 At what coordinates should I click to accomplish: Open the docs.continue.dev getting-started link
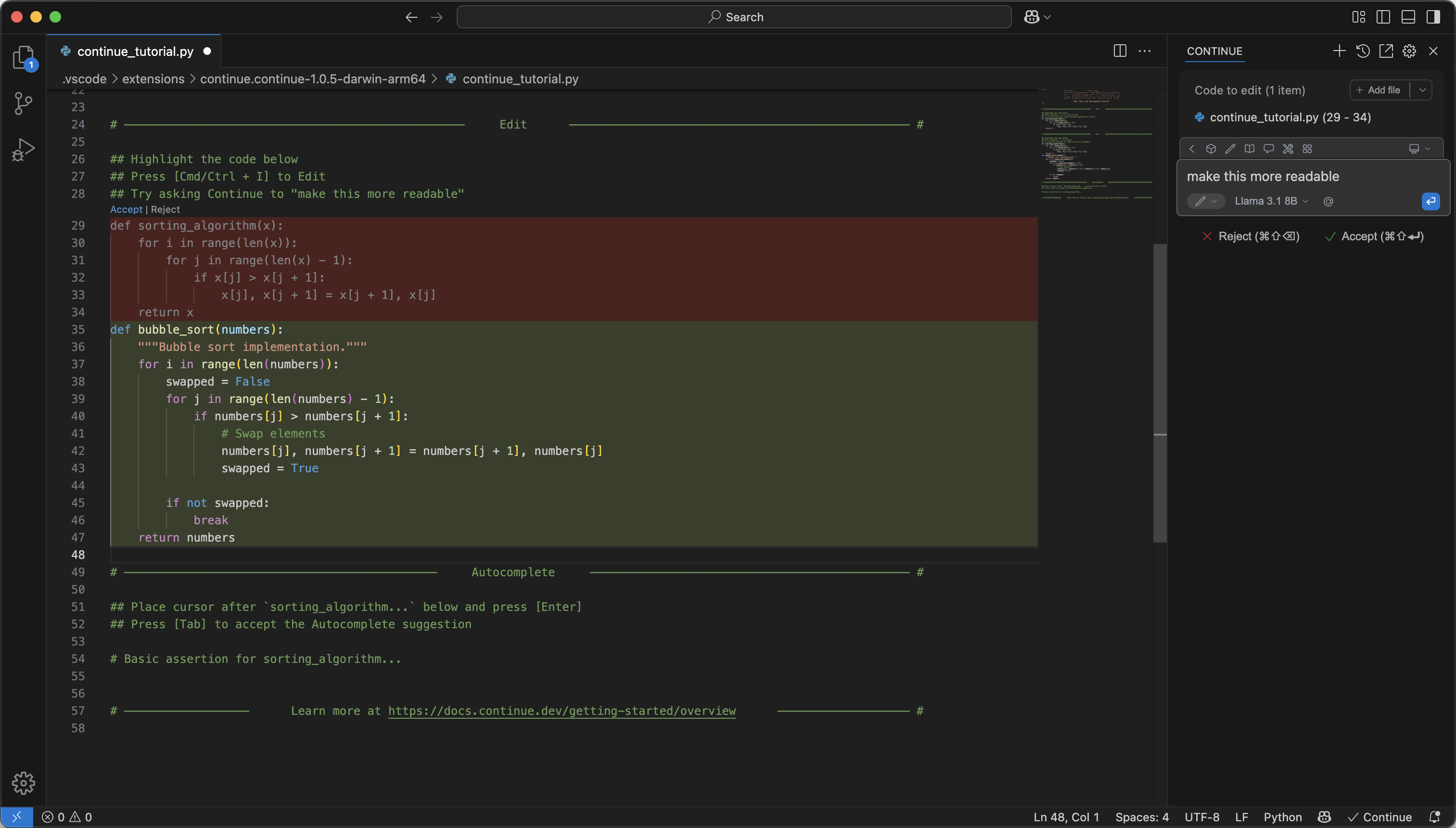[562, 711]
